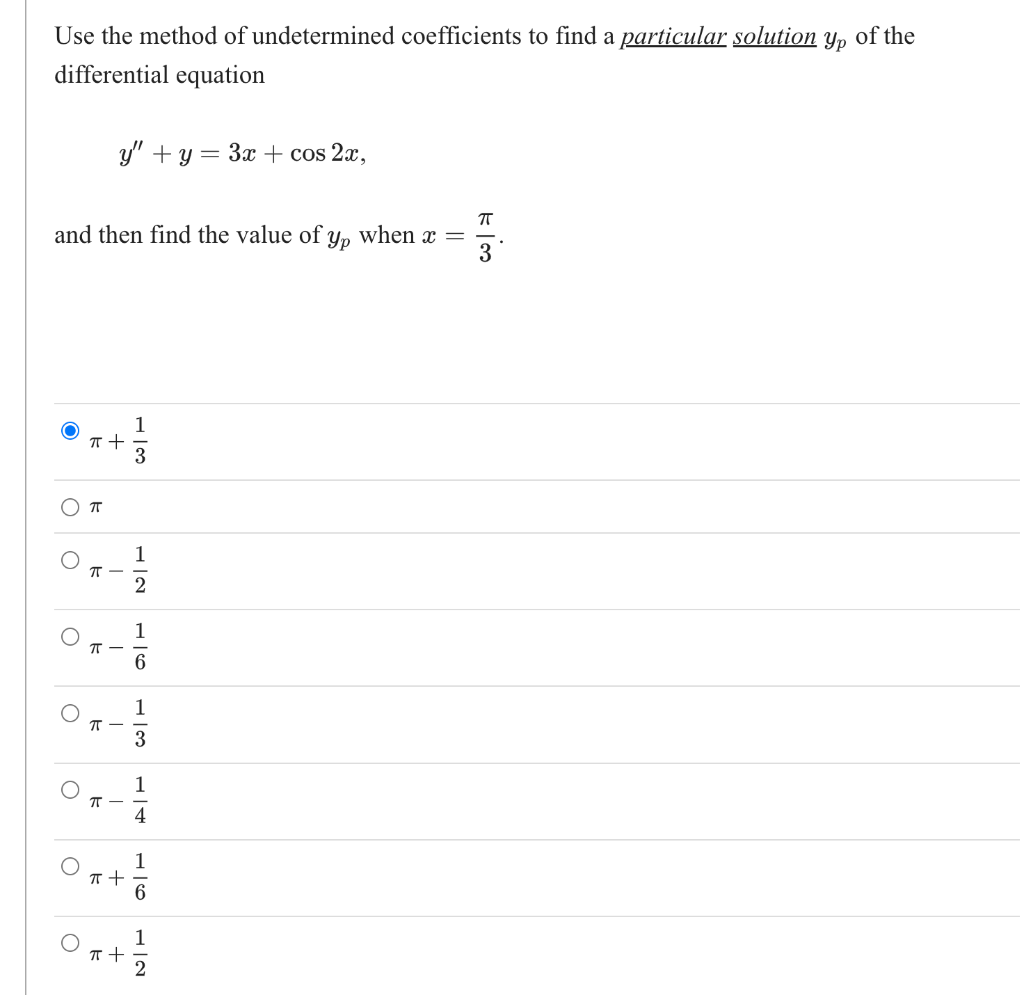This screenshot has width=1024, height=995.
Task: Deselect the currently chosen π + 1/3 option
Action: click(68, 432)
